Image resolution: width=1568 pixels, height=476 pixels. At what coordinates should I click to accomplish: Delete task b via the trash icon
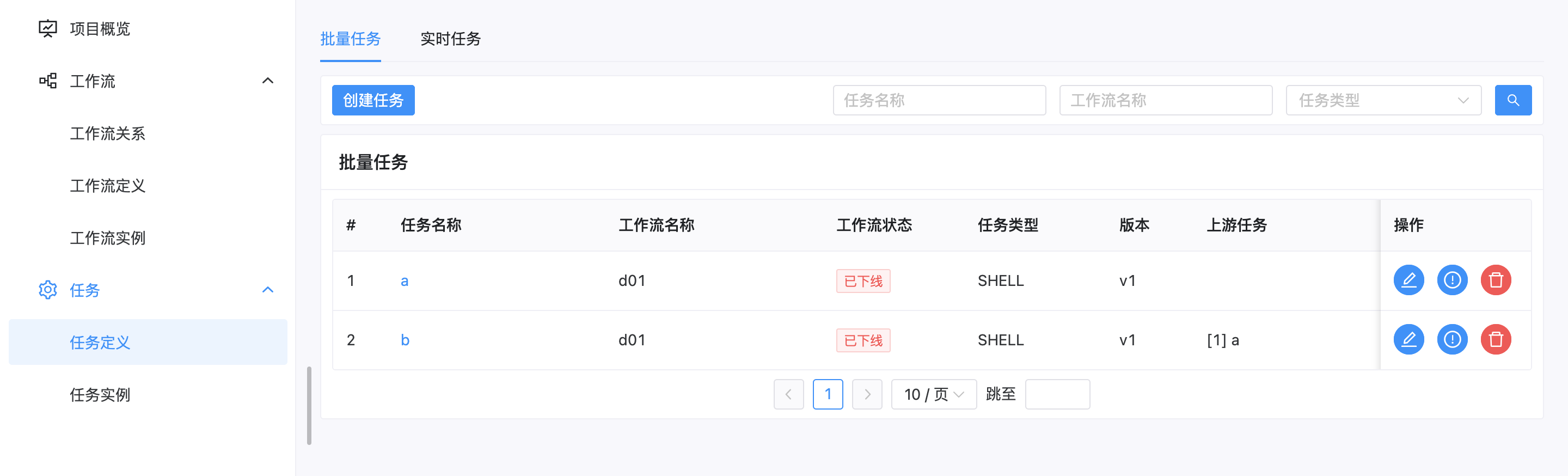point(1497,340)
